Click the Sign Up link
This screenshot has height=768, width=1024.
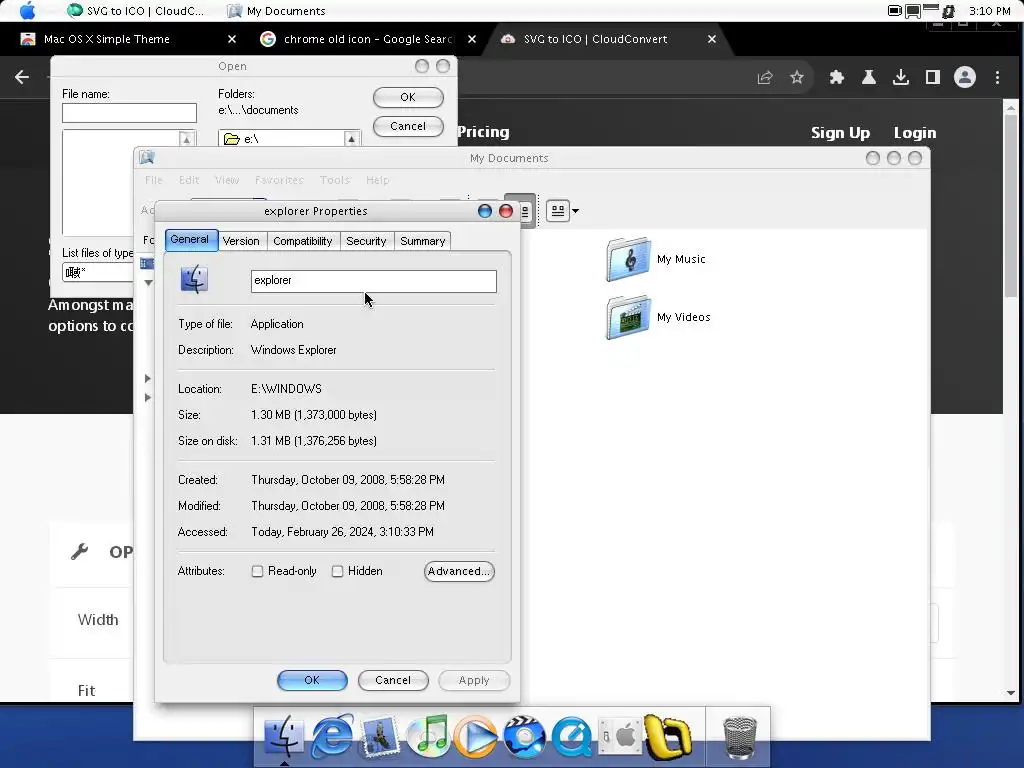click(x=840, y=133)
